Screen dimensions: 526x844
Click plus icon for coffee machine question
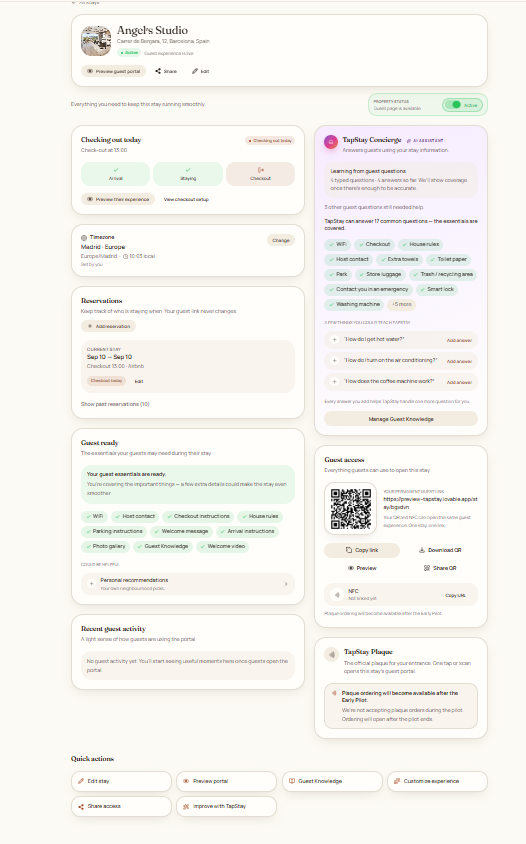(334, 382)
